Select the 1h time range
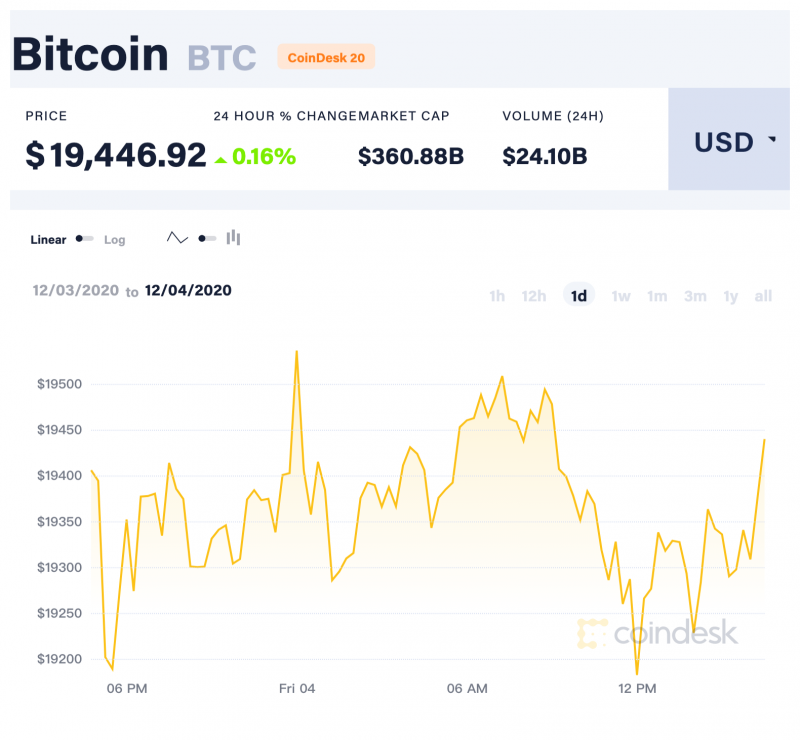The height and width of the screenshot is (740, 800). click(496, 296)
